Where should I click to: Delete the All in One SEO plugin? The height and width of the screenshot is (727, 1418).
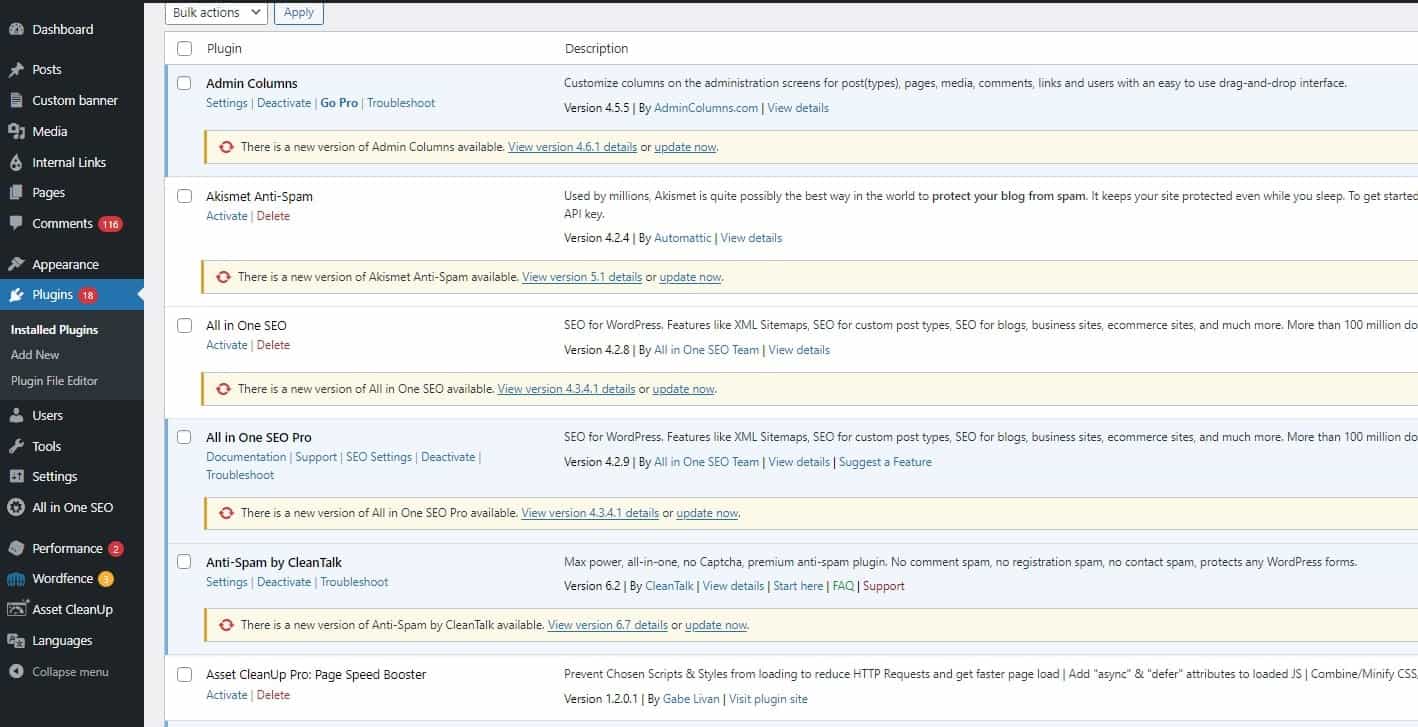click(x=273, y=345)
